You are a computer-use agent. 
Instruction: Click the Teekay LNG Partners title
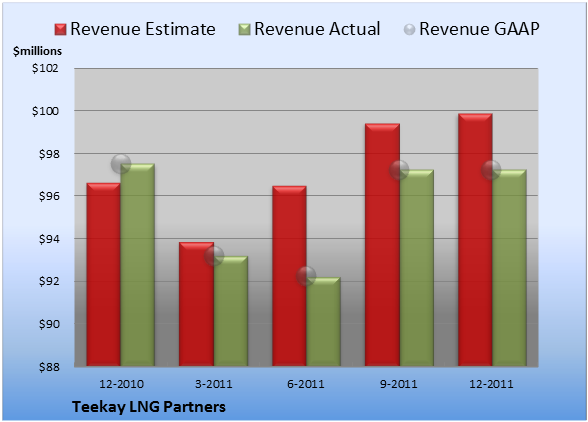click(x=149, y=407)
